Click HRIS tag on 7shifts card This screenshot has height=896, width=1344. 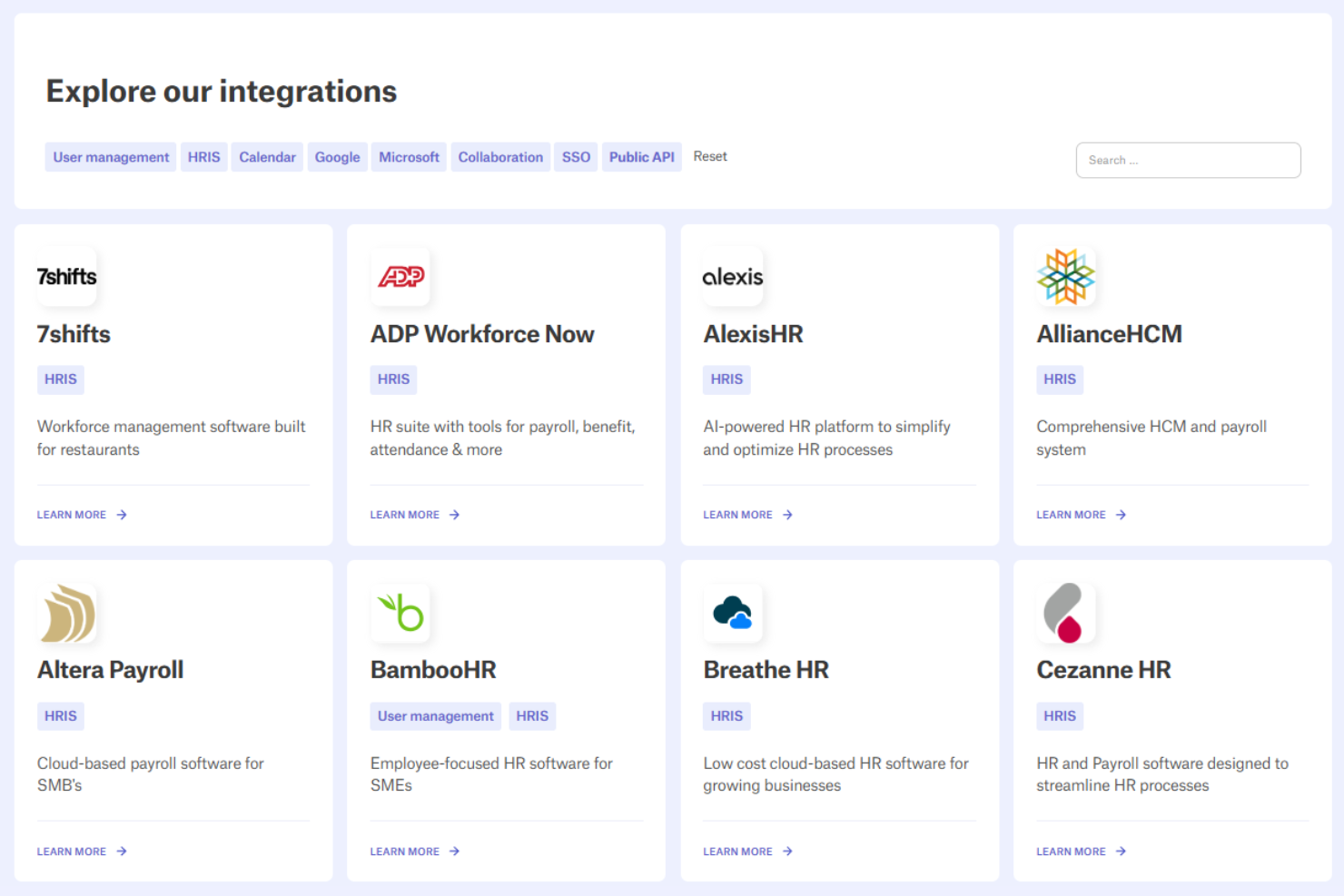[x=61, y=379]
